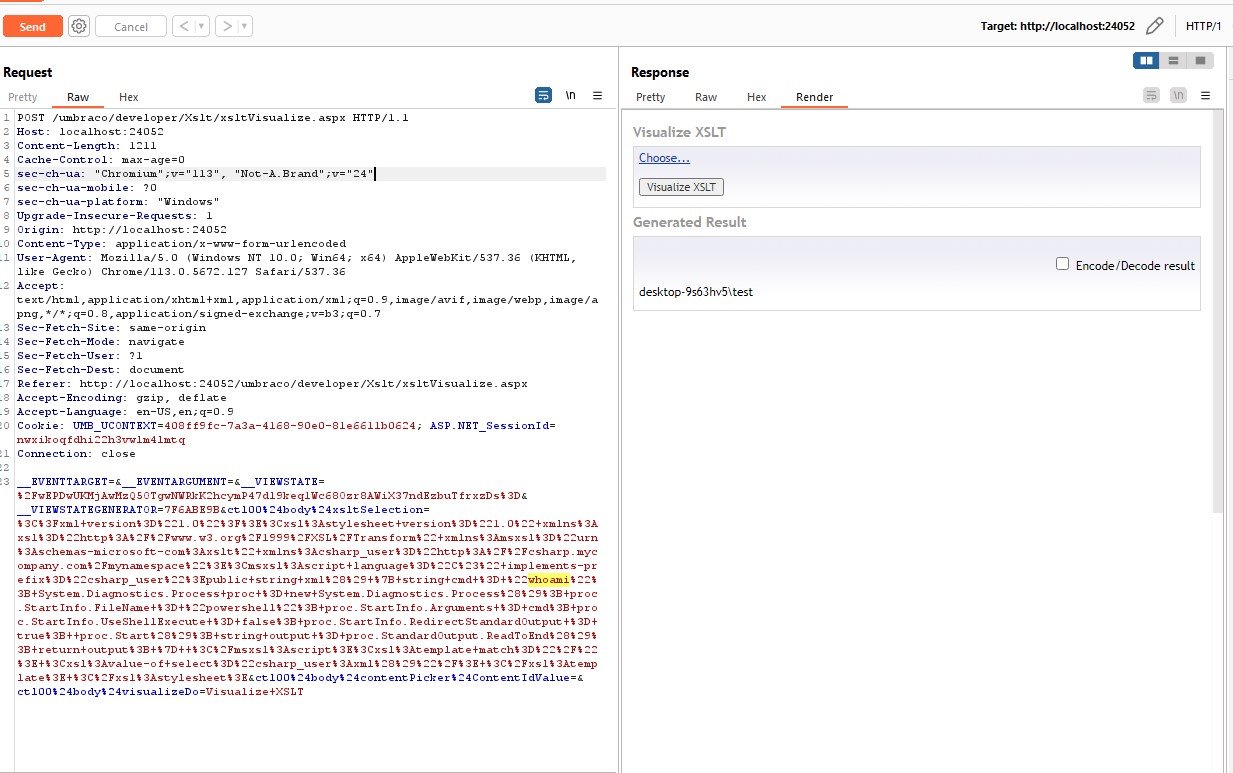Select the Raw tab in the Request panel

pyautogui.click(x=78, y=97)
